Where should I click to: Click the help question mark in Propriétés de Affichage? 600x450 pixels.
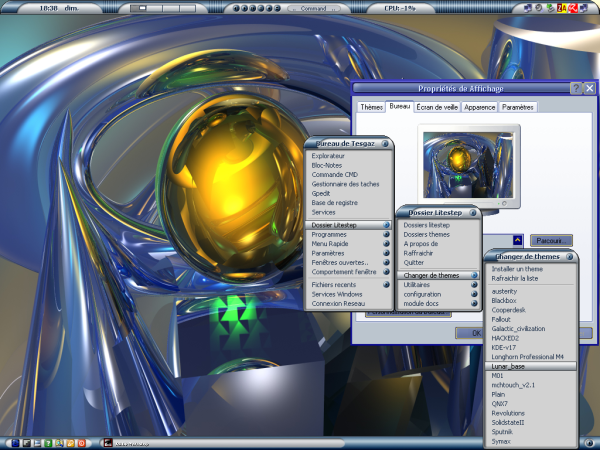[x=576, y=88]
